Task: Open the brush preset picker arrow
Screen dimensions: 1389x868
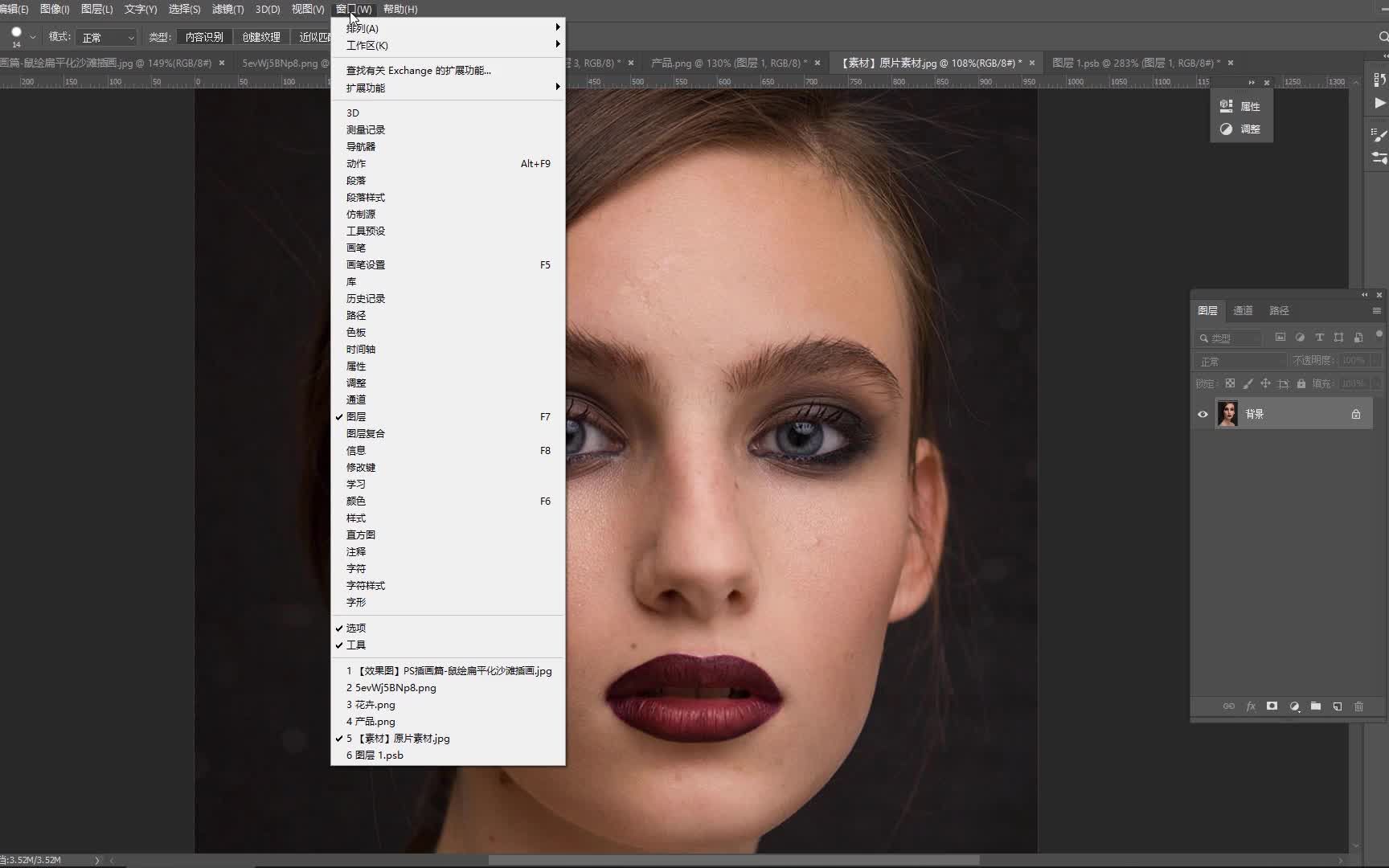Action: [33, 37]
